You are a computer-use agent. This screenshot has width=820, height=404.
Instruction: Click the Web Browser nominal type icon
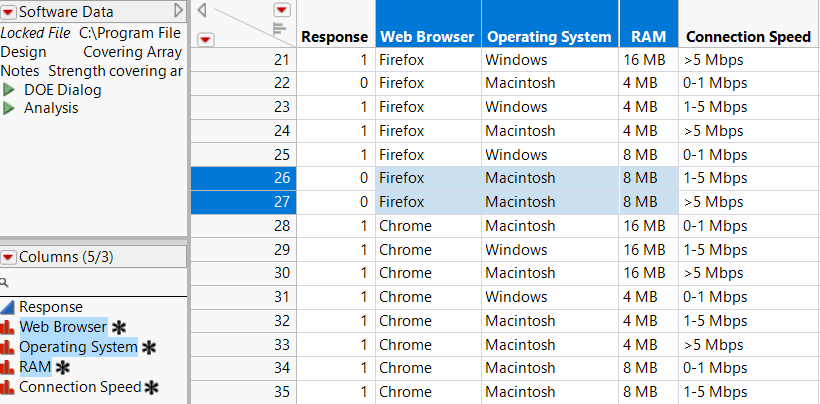[x=8, y=327]
